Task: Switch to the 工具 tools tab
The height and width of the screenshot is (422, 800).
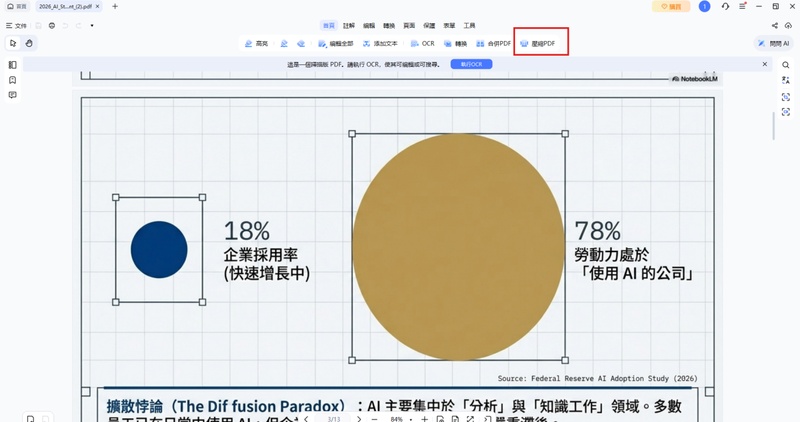Action: pyautogui.click(x=469, y=26)
